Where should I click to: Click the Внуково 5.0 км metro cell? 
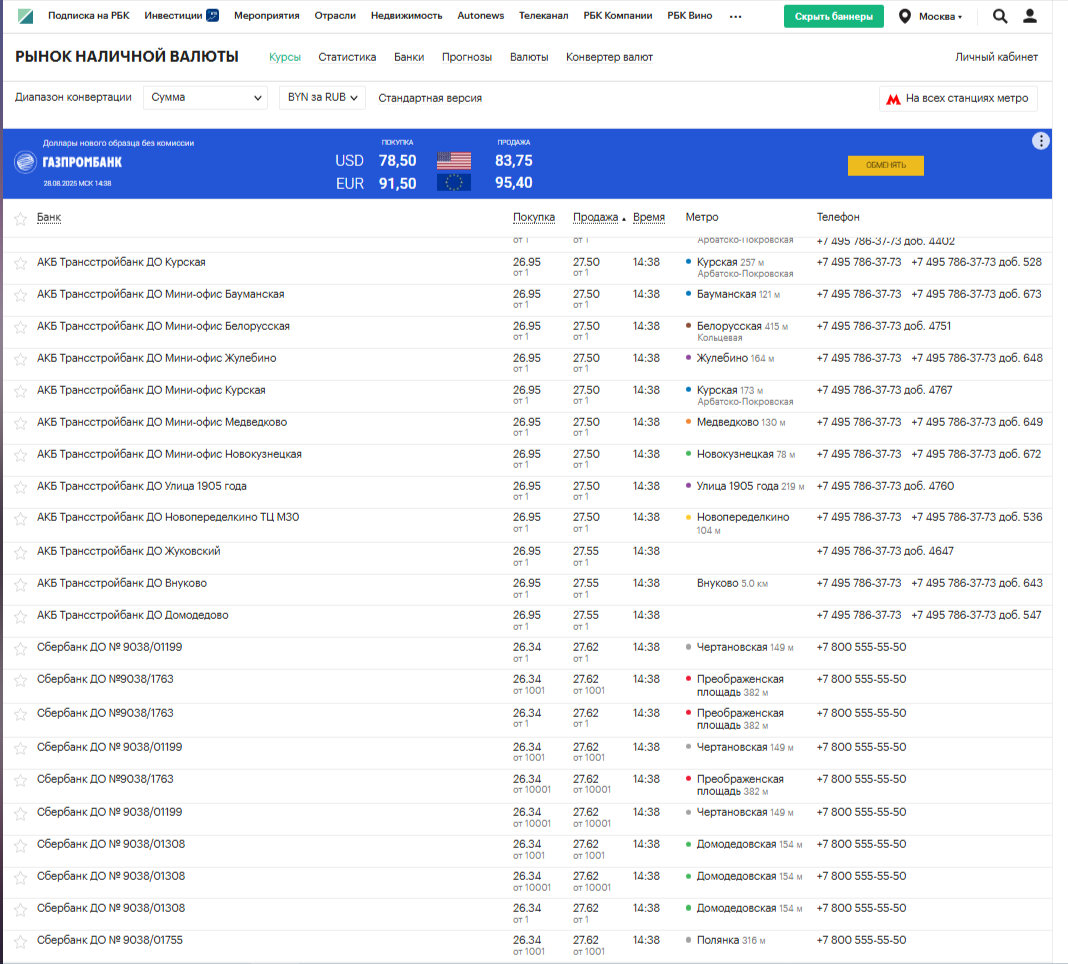pos(732,584)
